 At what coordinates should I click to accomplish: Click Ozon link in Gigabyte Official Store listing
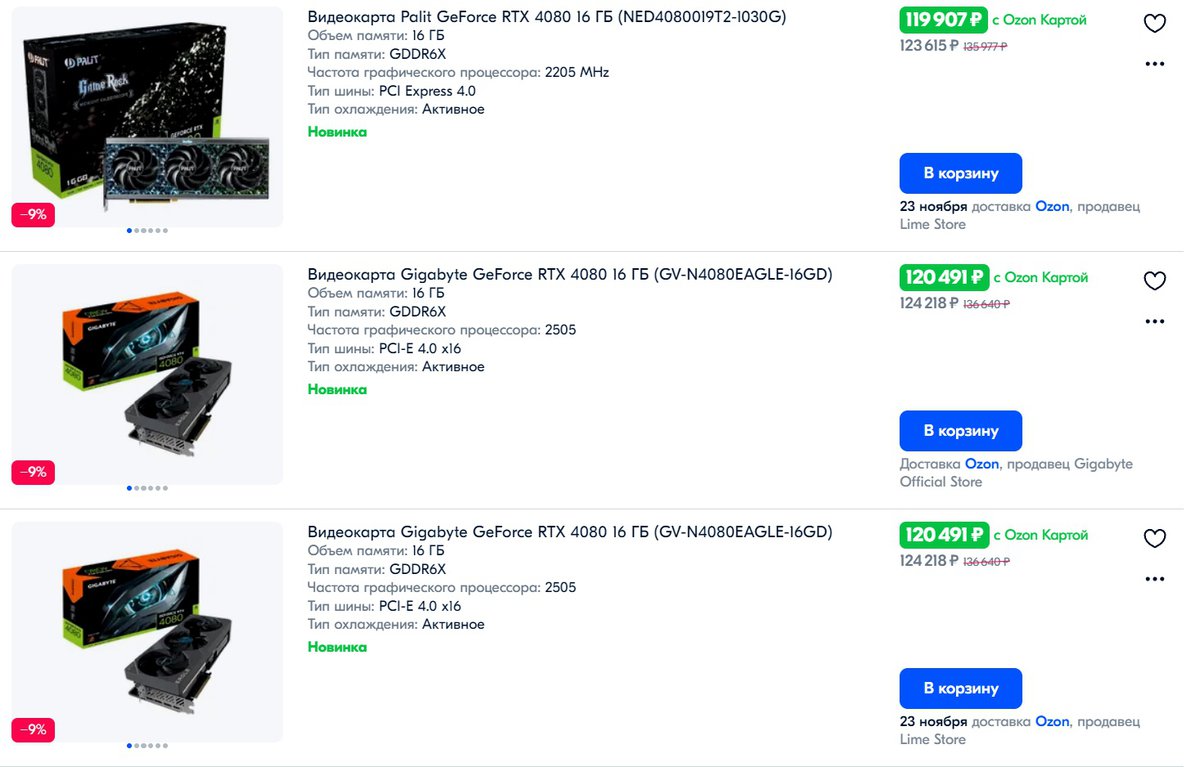[x=982, y=464]
